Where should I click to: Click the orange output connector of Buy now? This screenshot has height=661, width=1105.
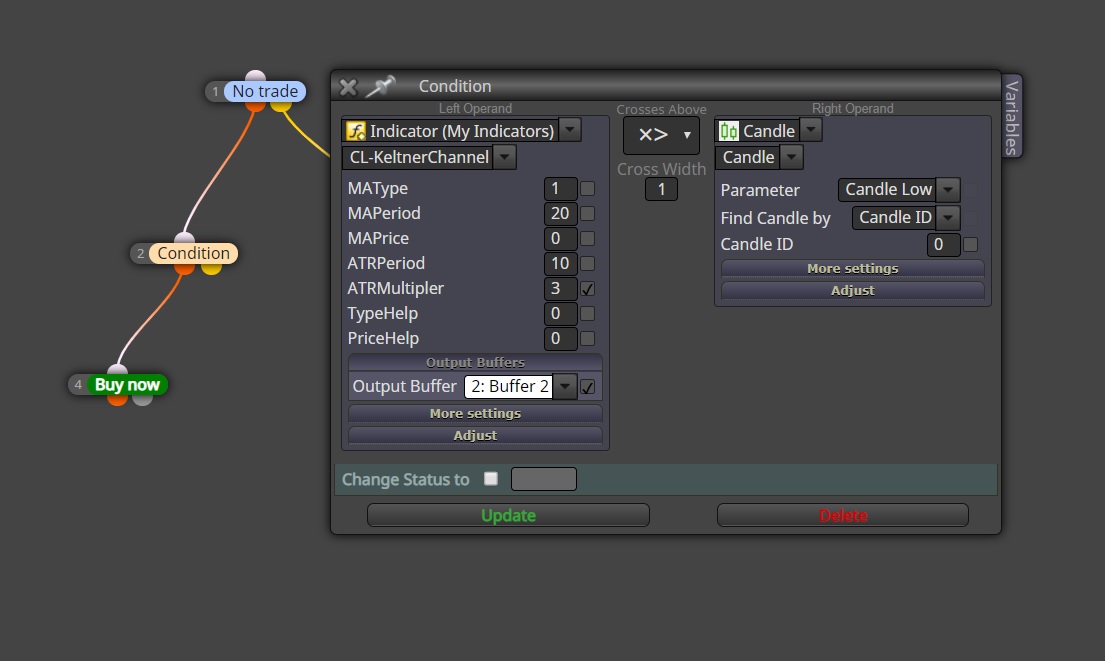pos(117,400)
